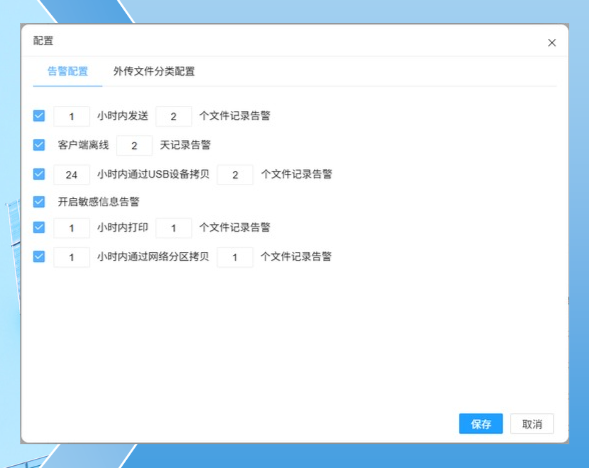This screenshot has width=589, height=468.
Task: Edit the 24 hours field for USB
Action: click(71, 175)
